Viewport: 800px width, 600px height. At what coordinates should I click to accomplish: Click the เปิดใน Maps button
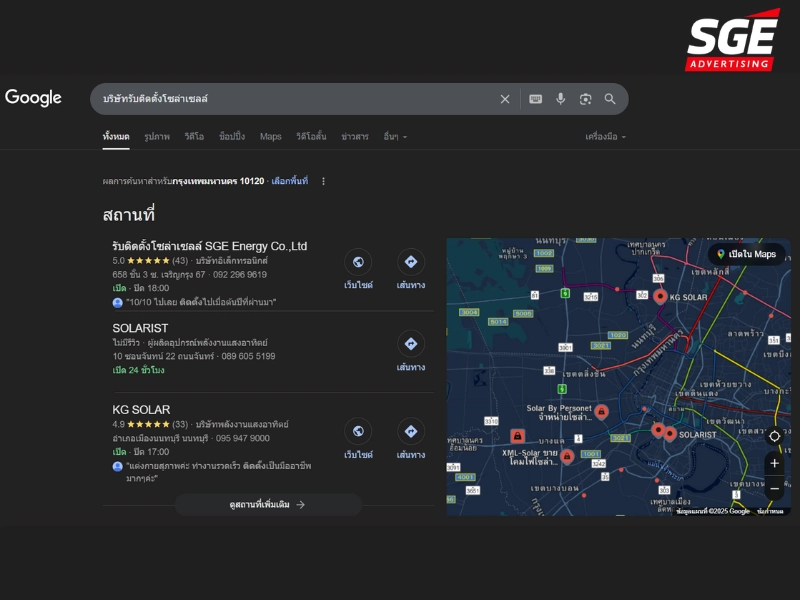tap(746, 254)
